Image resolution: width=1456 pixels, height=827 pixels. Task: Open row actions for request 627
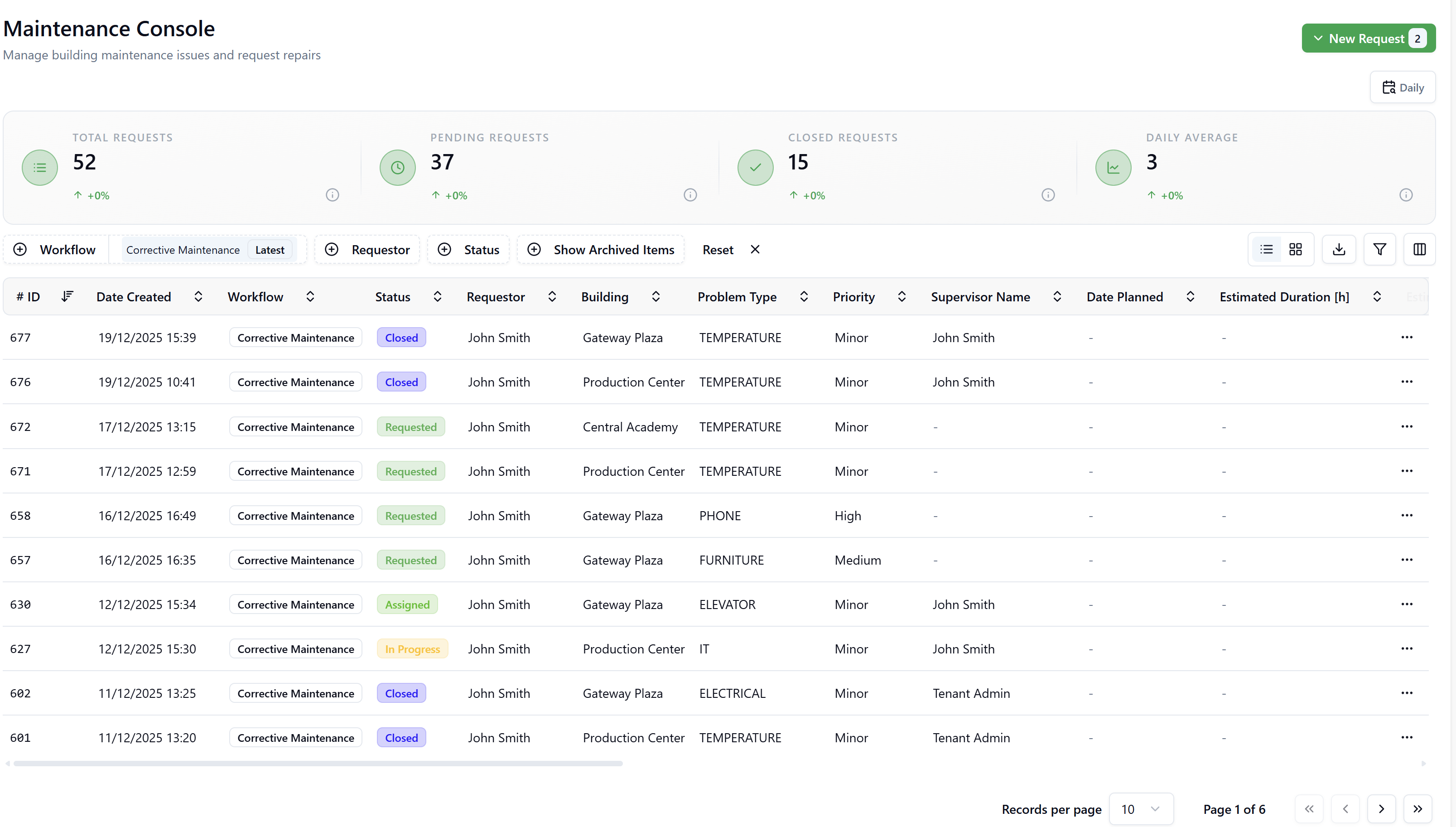[x=1406, y=648]
